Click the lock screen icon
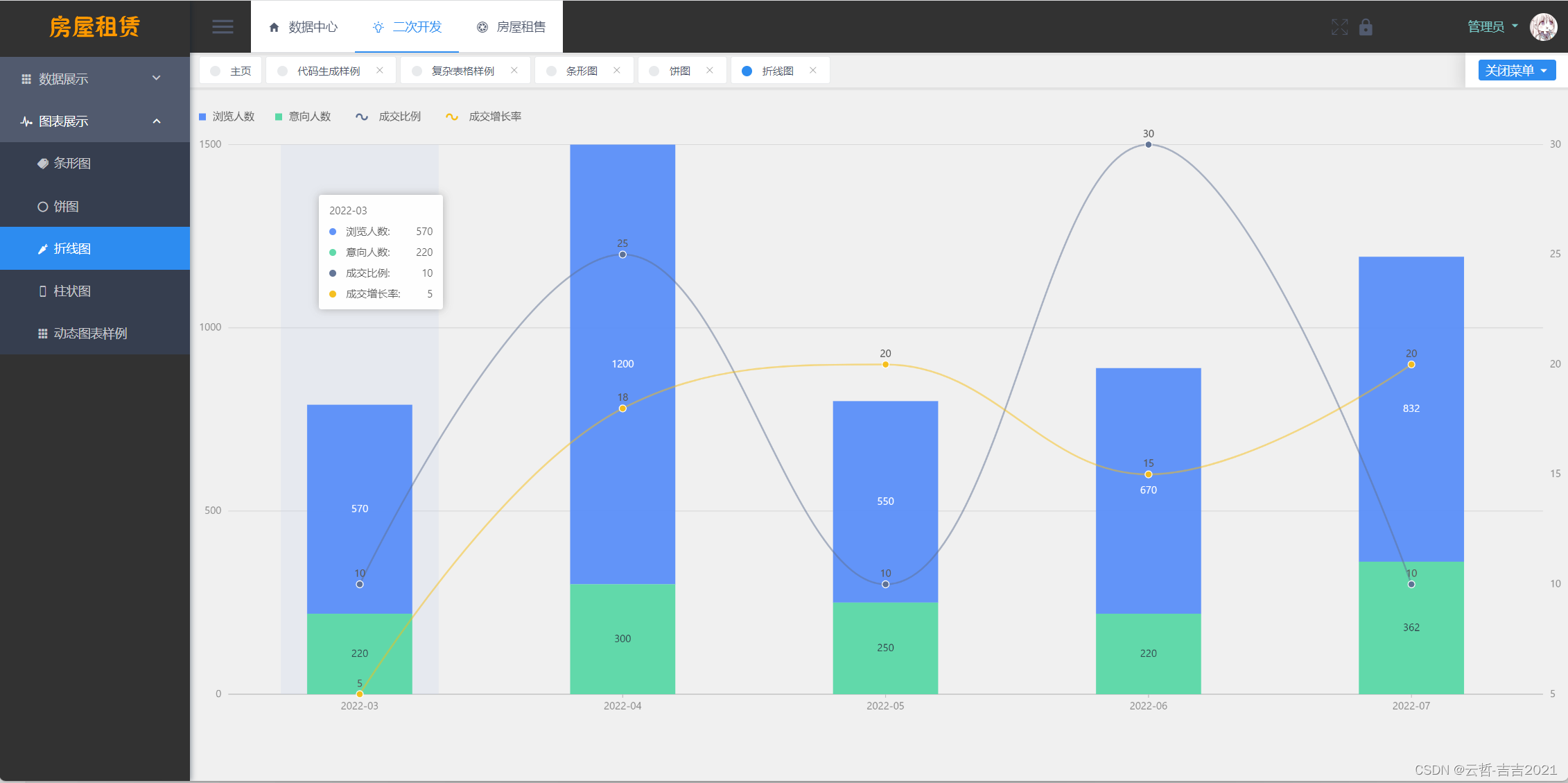1568x783 pixels. [x=1366, y=27]
